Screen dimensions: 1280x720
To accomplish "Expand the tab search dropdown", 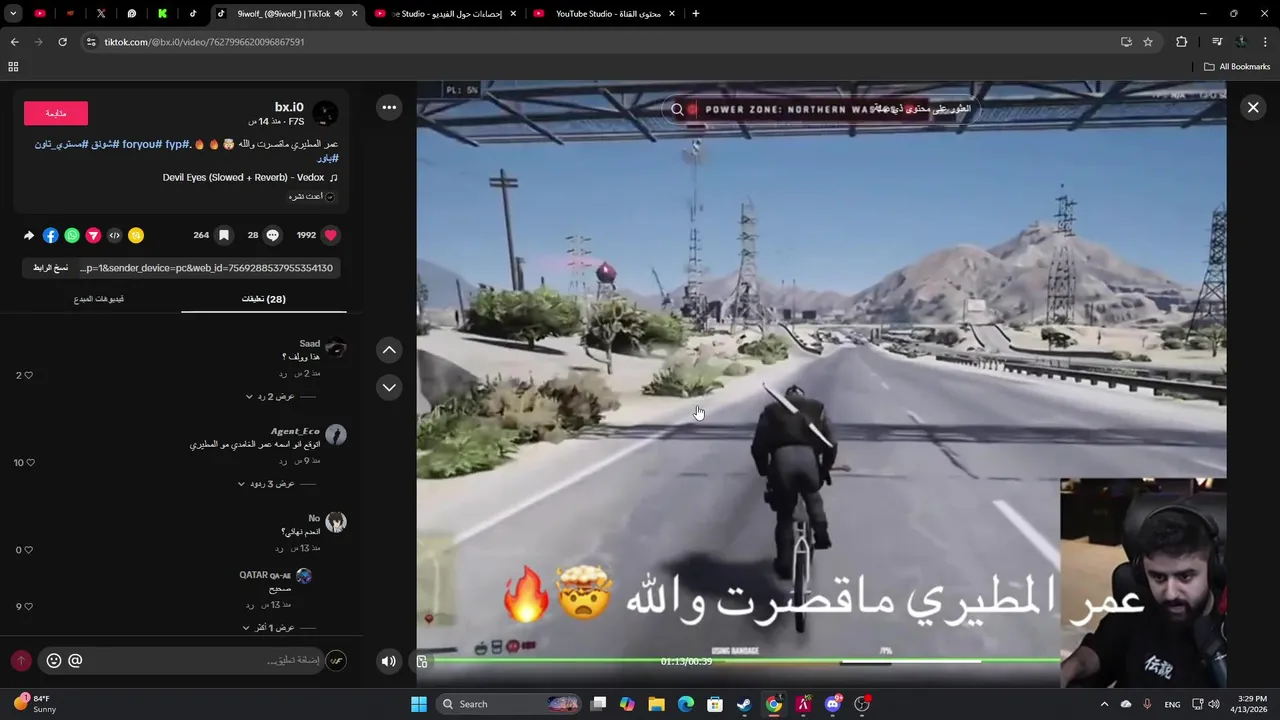I will coord(14,14).
